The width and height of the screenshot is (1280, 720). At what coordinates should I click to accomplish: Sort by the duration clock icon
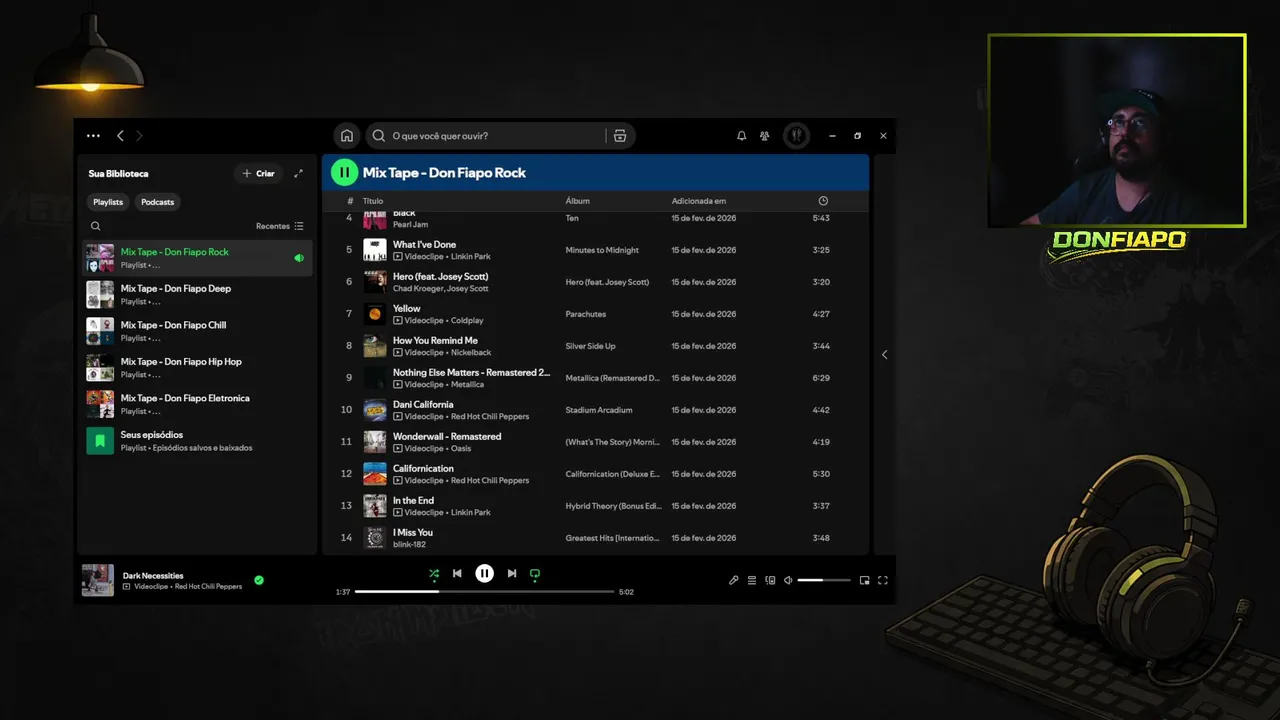823,201
